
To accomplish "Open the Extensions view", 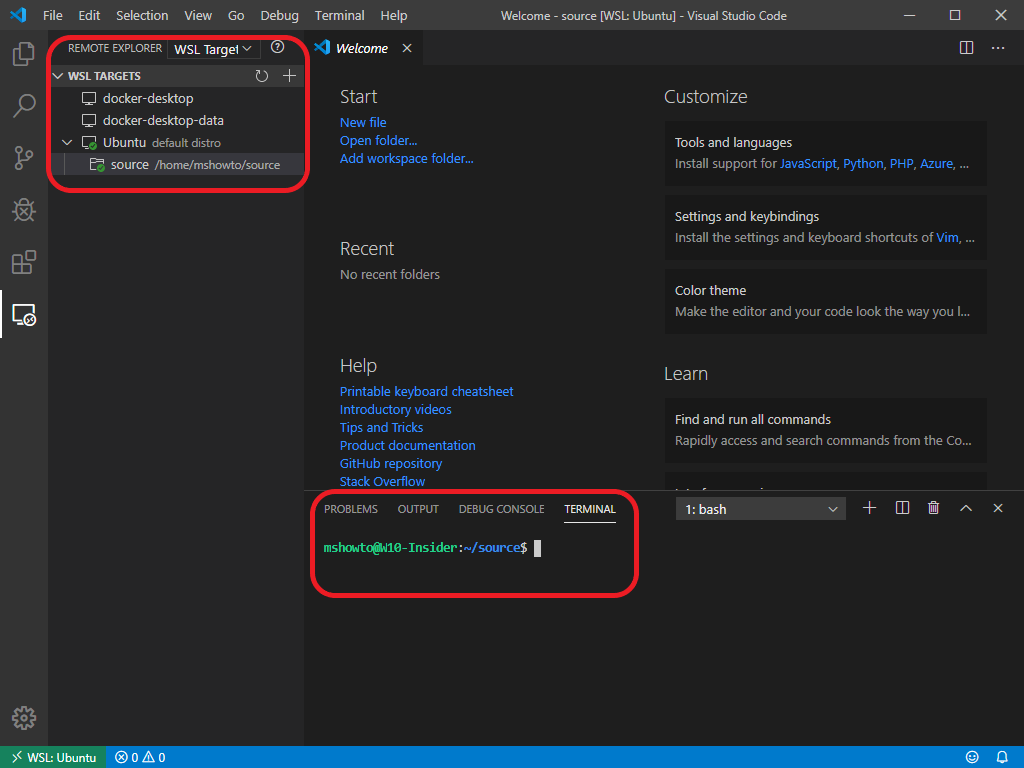I will [24, 262].
